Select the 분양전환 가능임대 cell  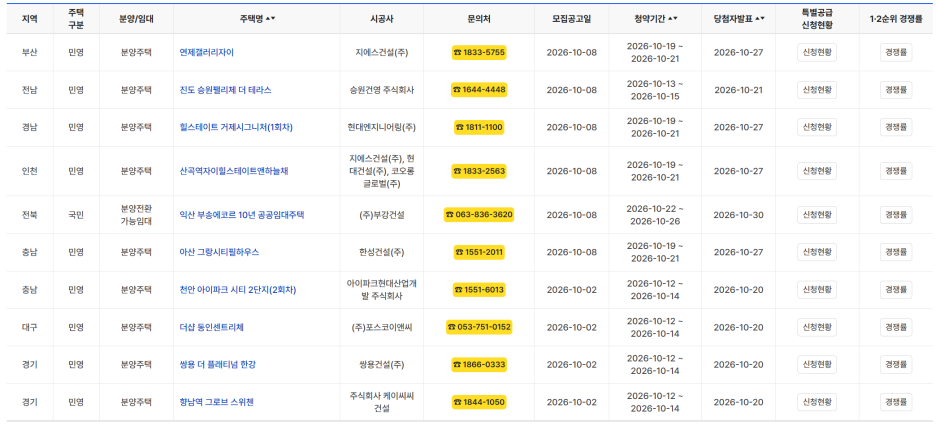[x=136, y=215]
